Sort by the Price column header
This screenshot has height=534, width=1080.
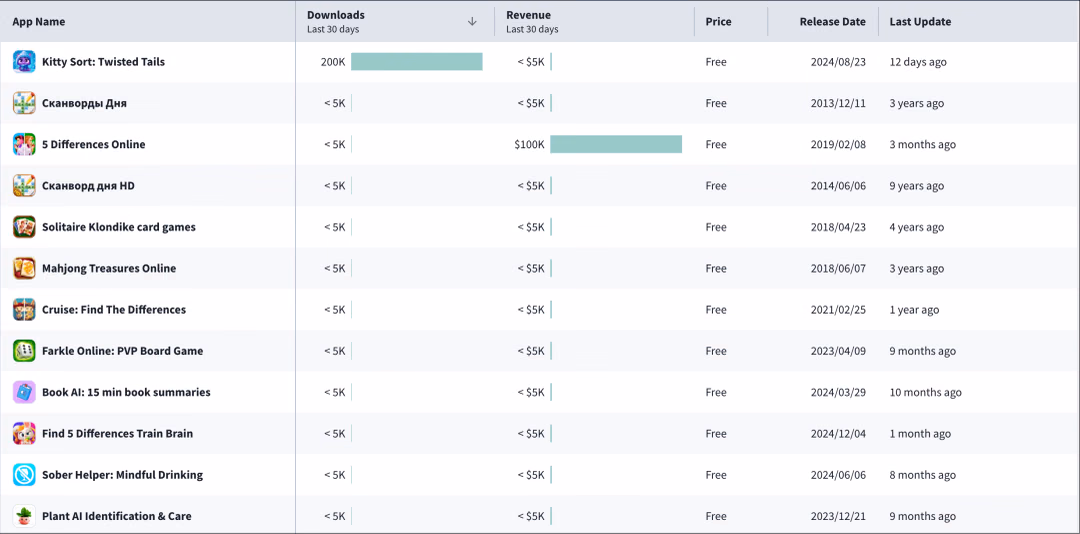point(718,21)
